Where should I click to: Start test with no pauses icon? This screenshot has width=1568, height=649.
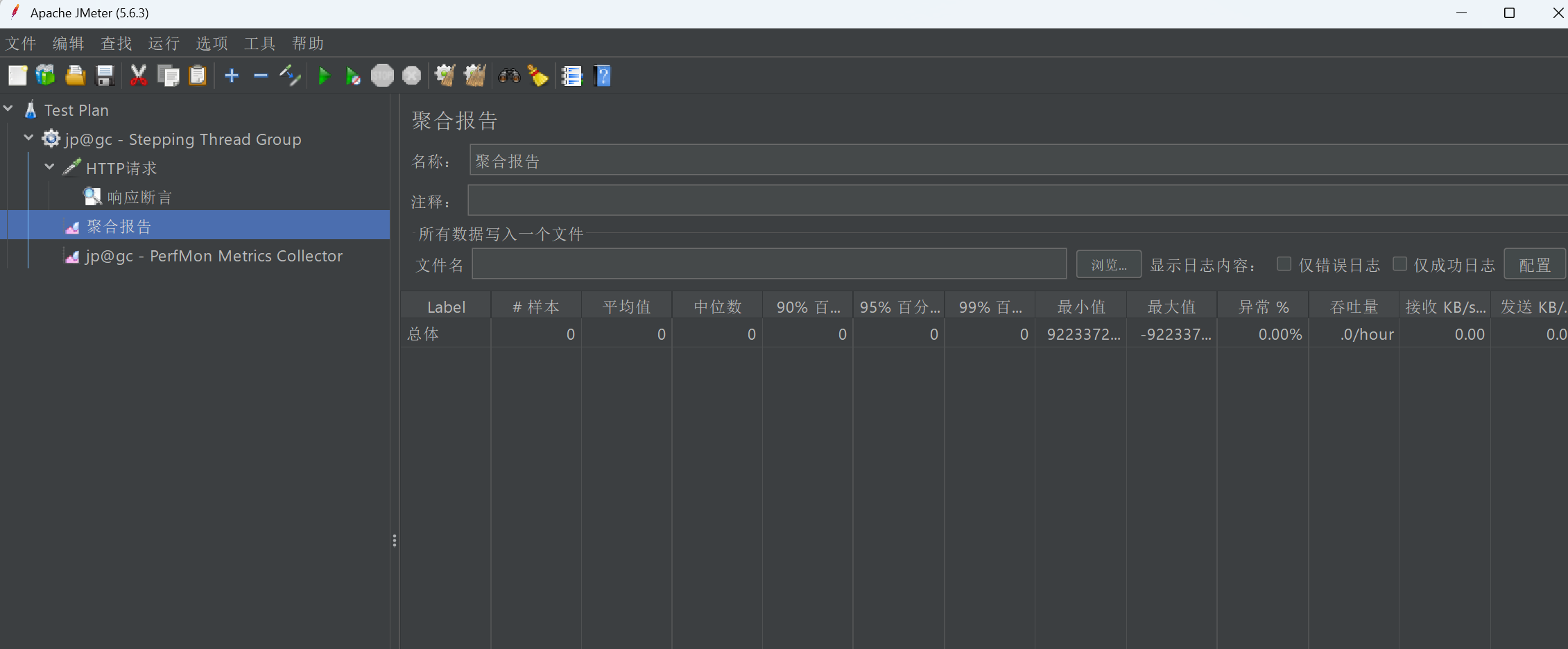pos(353,76)
